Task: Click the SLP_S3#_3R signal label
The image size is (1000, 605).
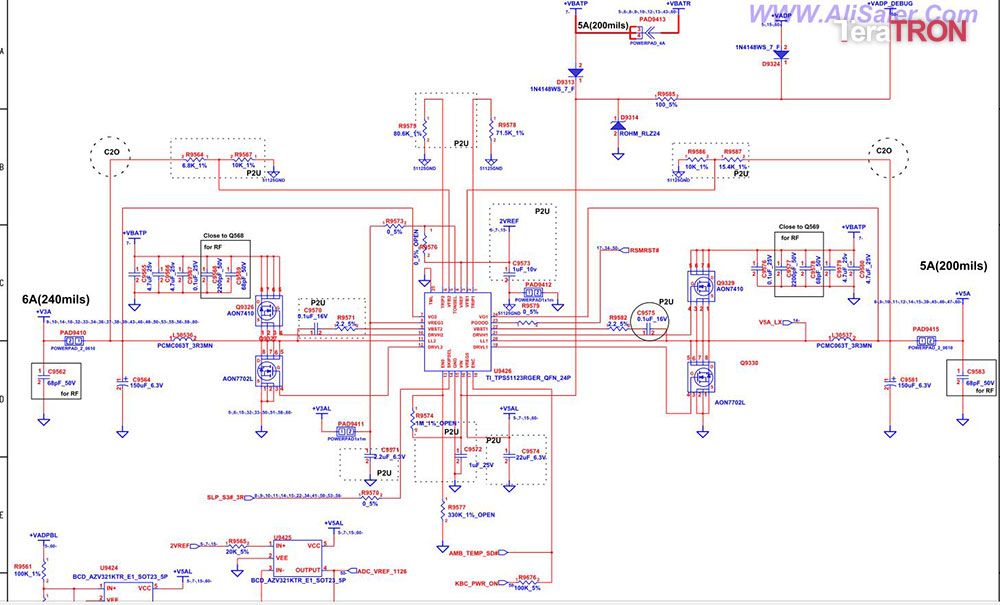Action: click(x=226, y=497)
